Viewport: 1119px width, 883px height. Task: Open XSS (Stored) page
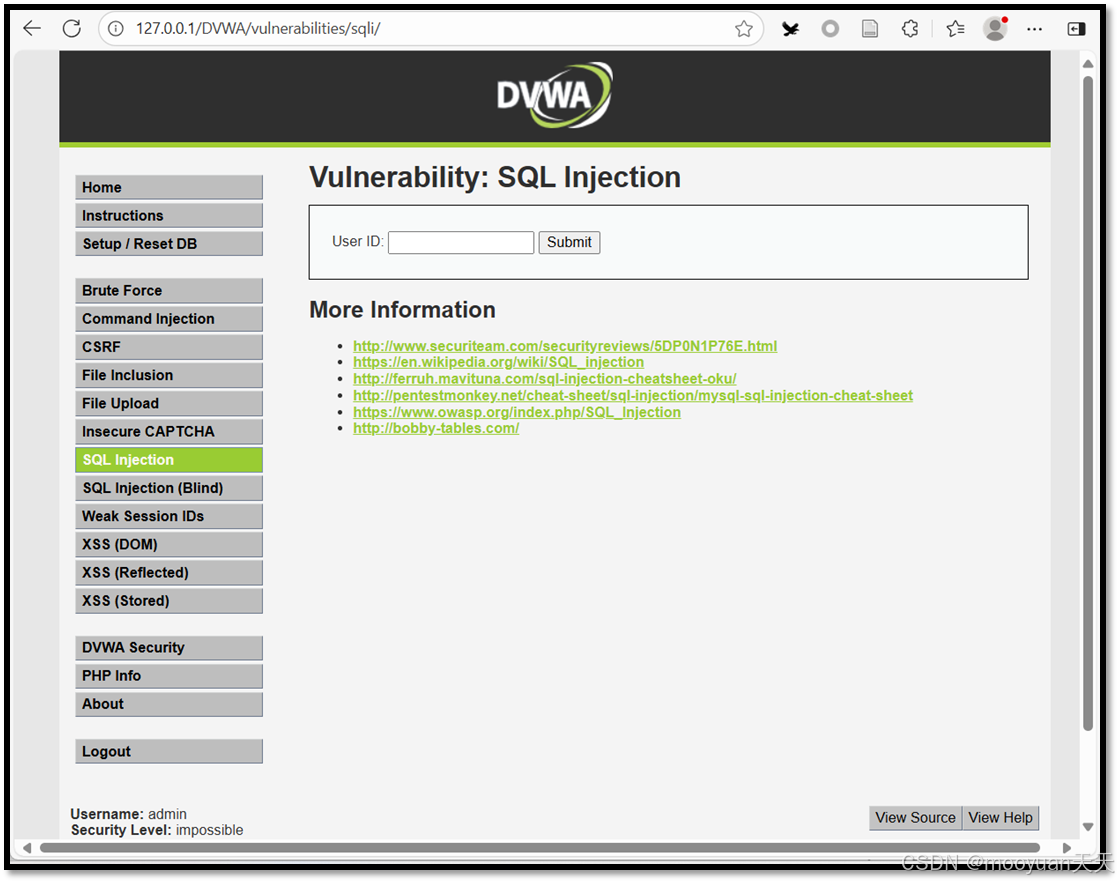[169, 600]
